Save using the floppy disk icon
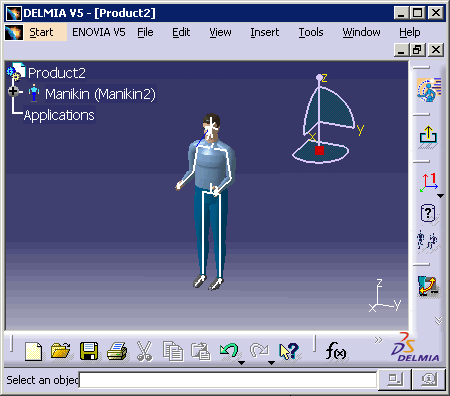 (x=89, y=351)
